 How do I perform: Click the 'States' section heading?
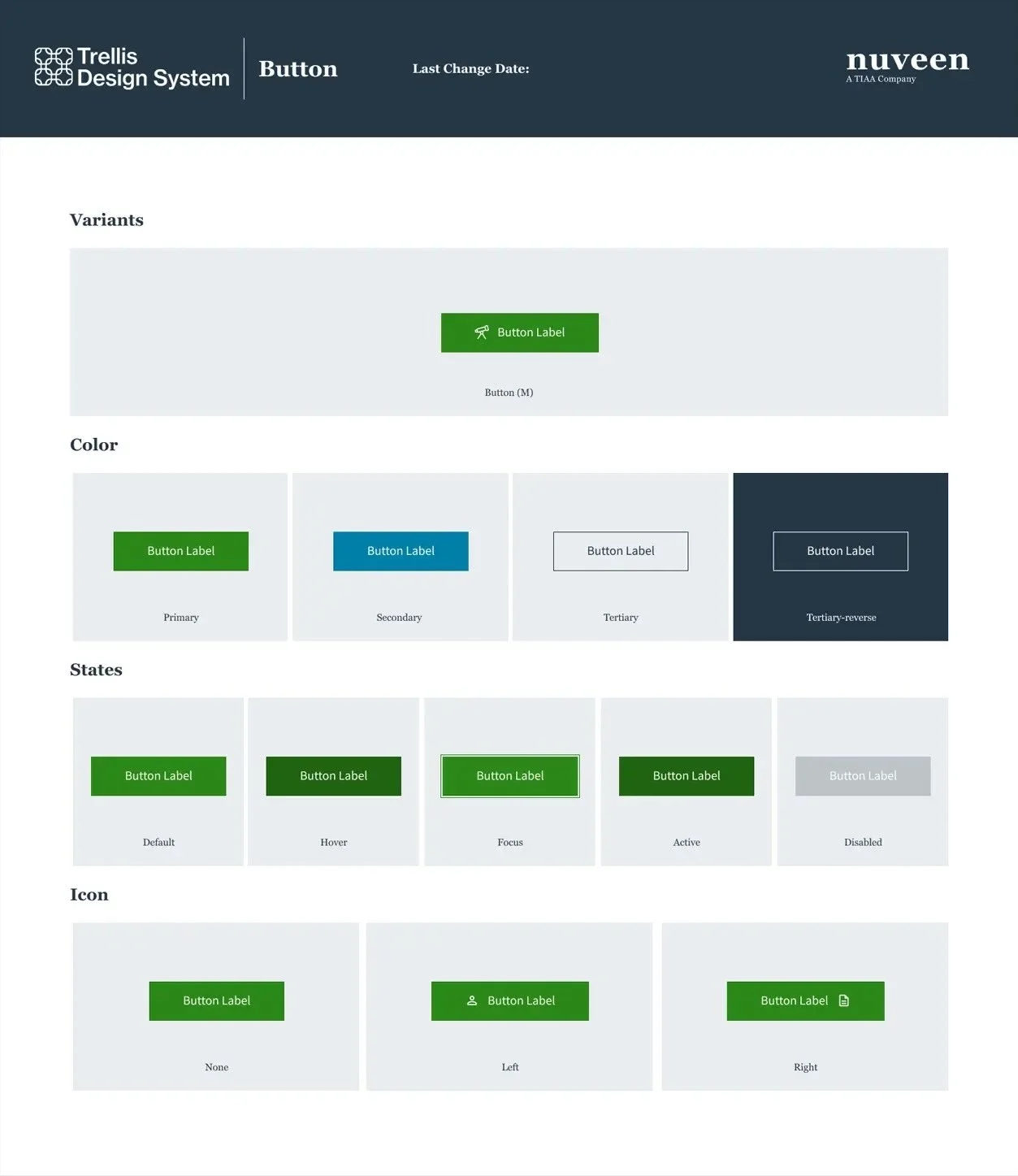pyautogui.click(x=96, y=670)
